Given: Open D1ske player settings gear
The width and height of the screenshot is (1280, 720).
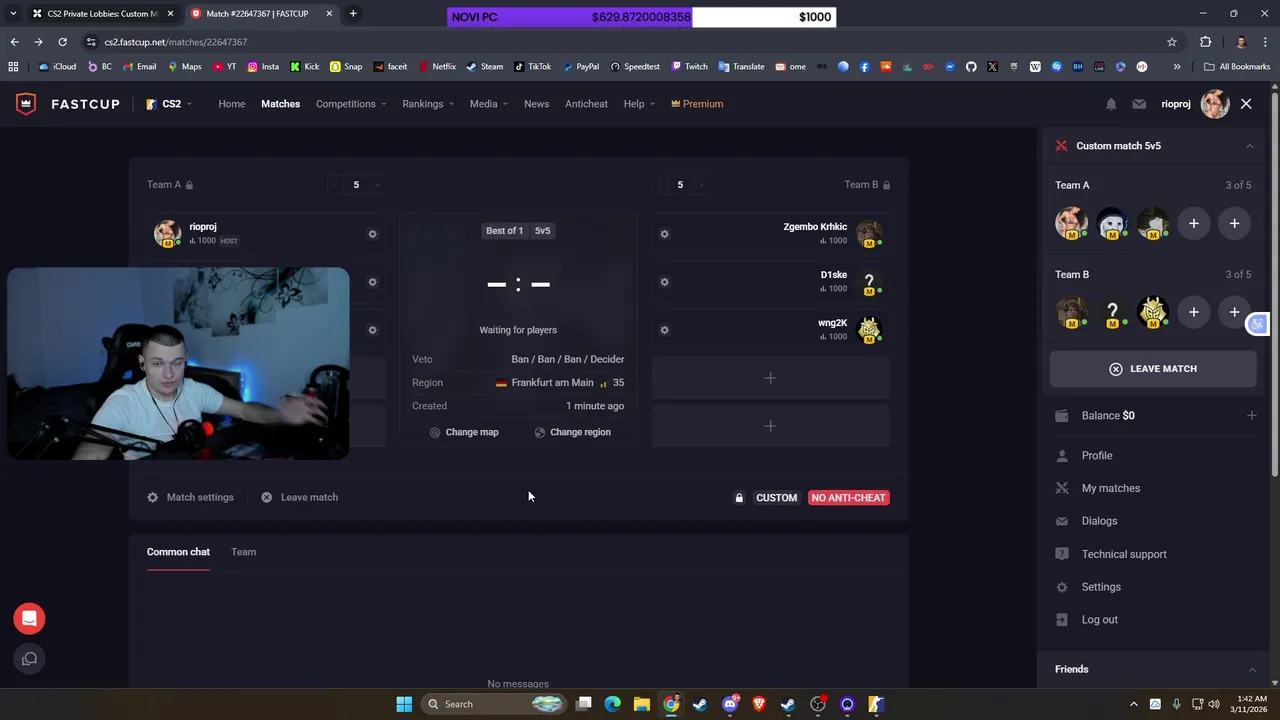Looking at the screenshot, I should 664,282.
